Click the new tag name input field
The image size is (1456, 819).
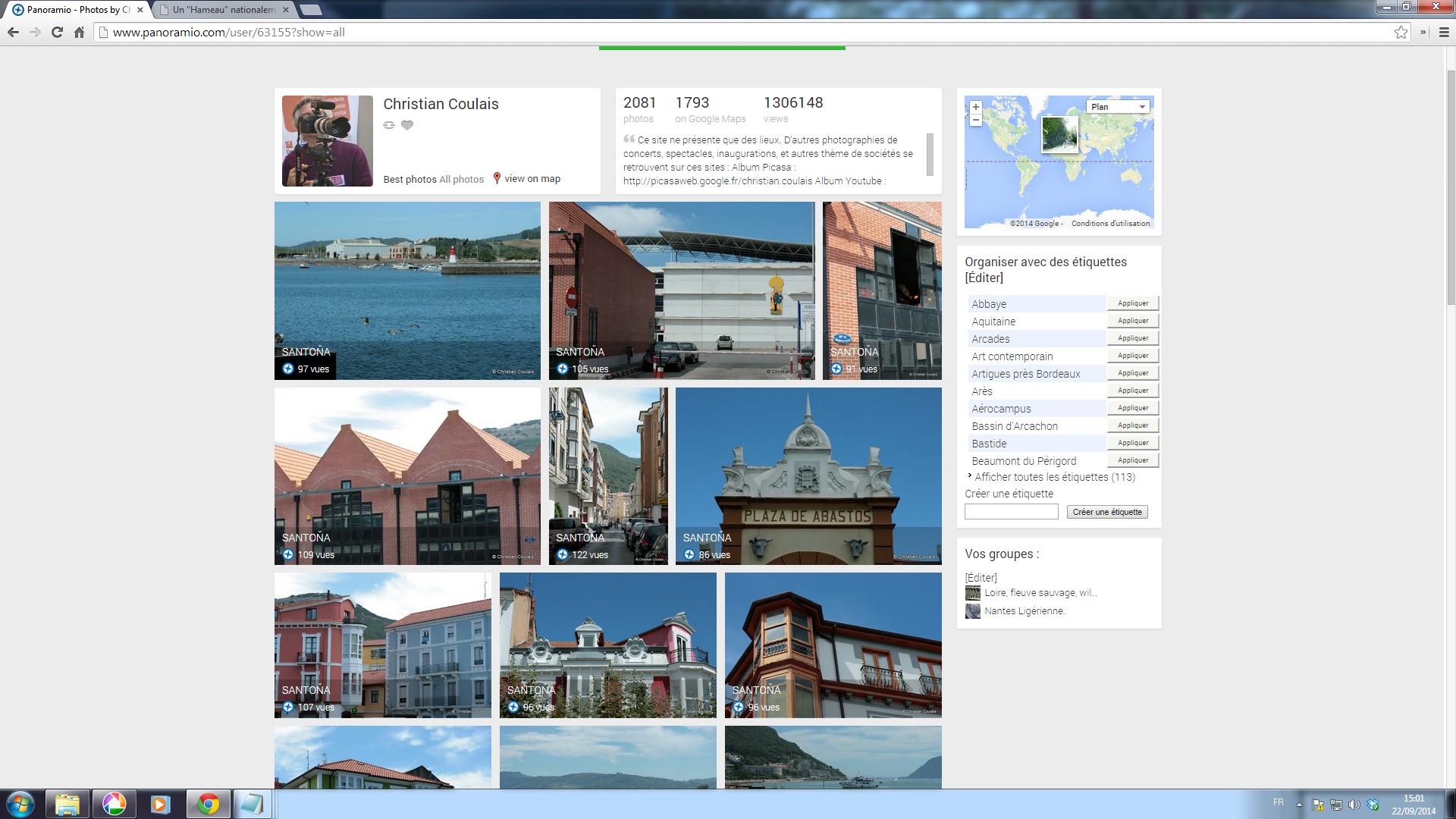tap(1012, 512)
